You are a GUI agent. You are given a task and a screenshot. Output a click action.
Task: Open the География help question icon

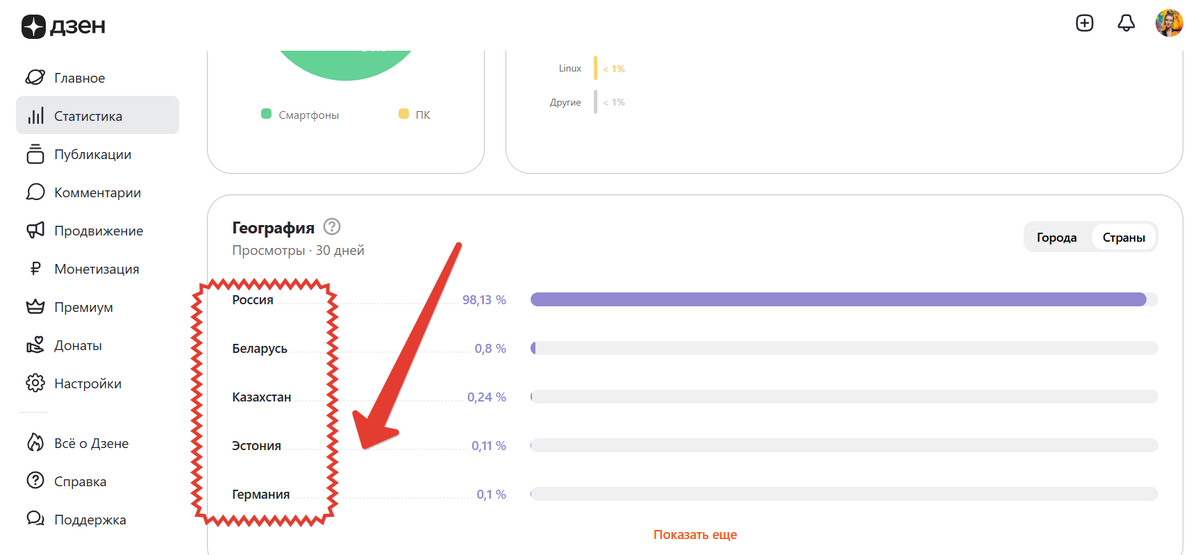pos(332,227)
